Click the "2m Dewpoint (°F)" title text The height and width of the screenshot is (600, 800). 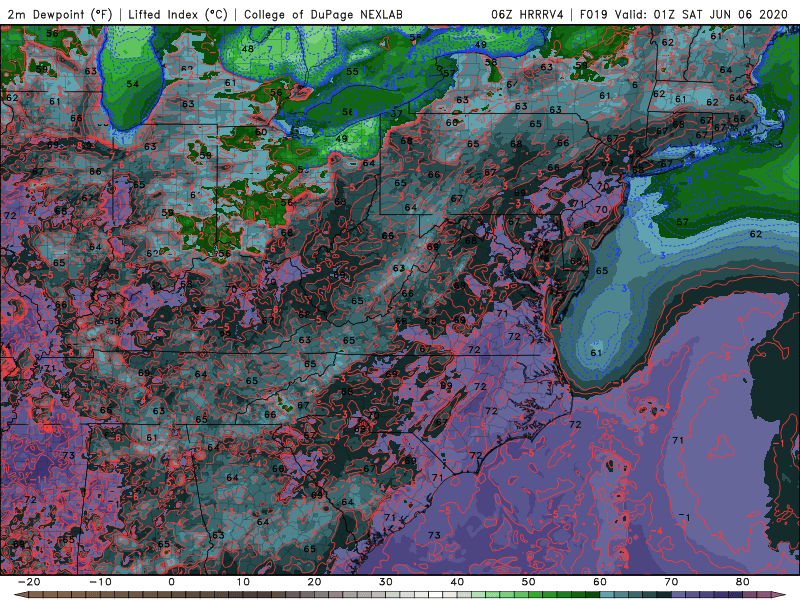point(60,15)
